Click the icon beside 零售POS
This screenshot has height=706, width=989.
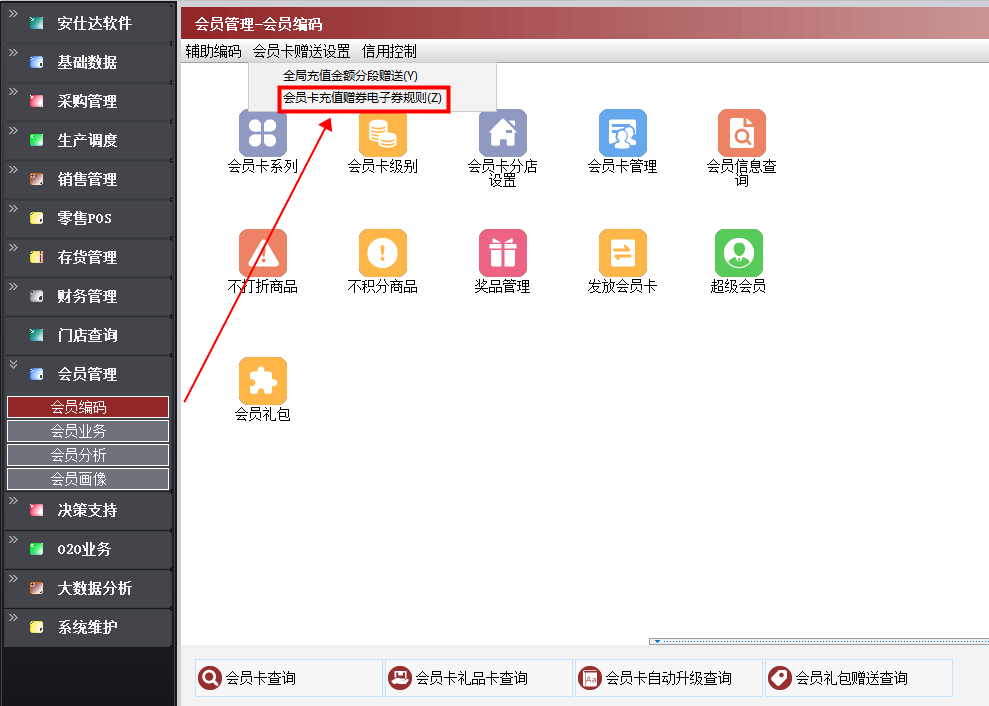[37, 218]
